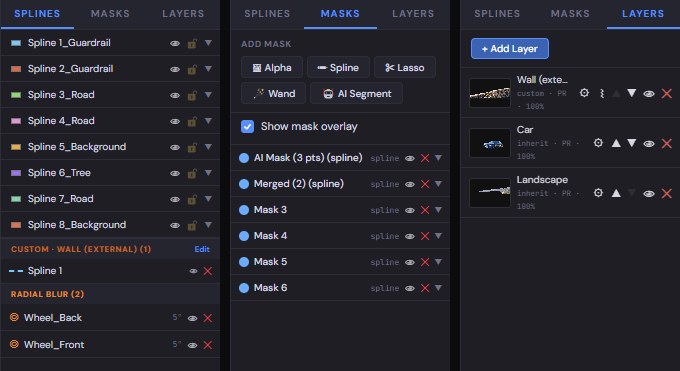Viewport: 680px width, 371px height.
Task: Switch left panel to the LAYERS tab
Action: coord(183,13)
